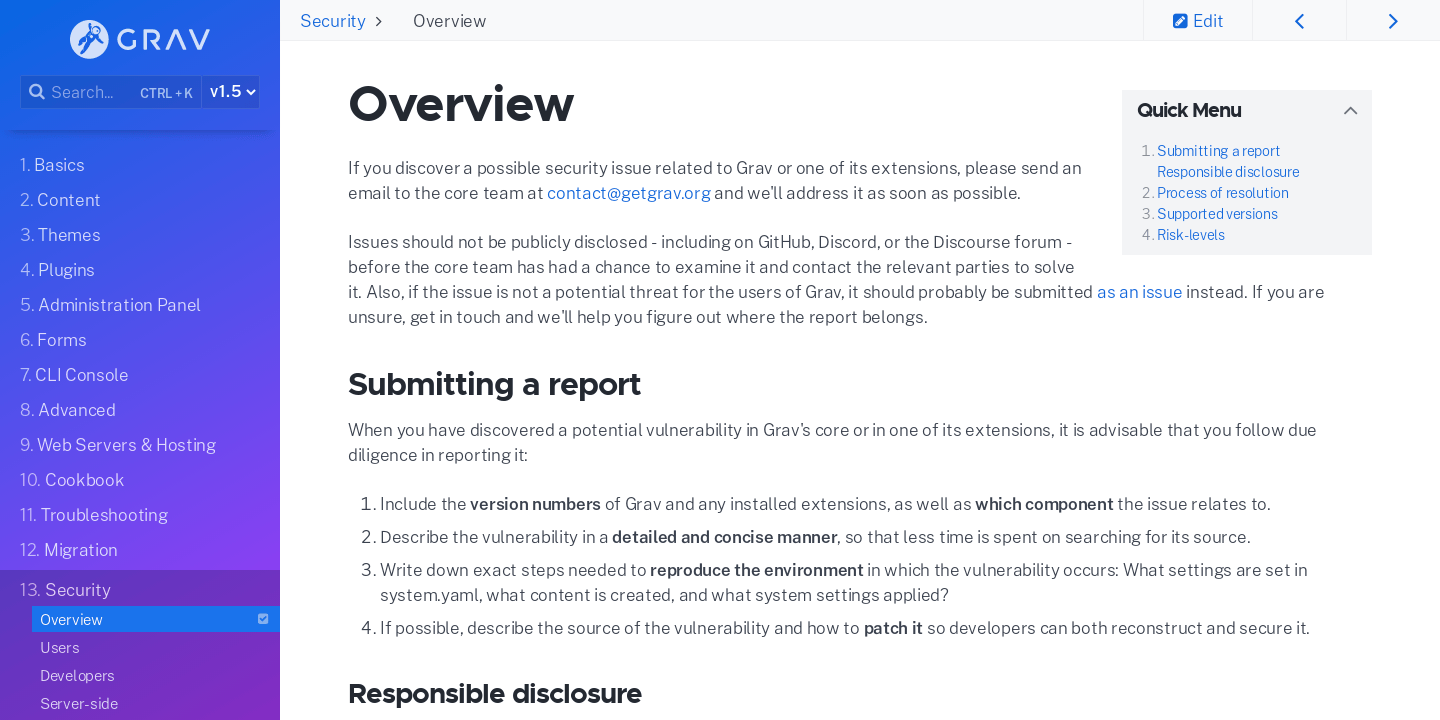Click the checkmark icon on the Overview sidebar entry
Screen dimensions: 1440x720
[264, 618]
